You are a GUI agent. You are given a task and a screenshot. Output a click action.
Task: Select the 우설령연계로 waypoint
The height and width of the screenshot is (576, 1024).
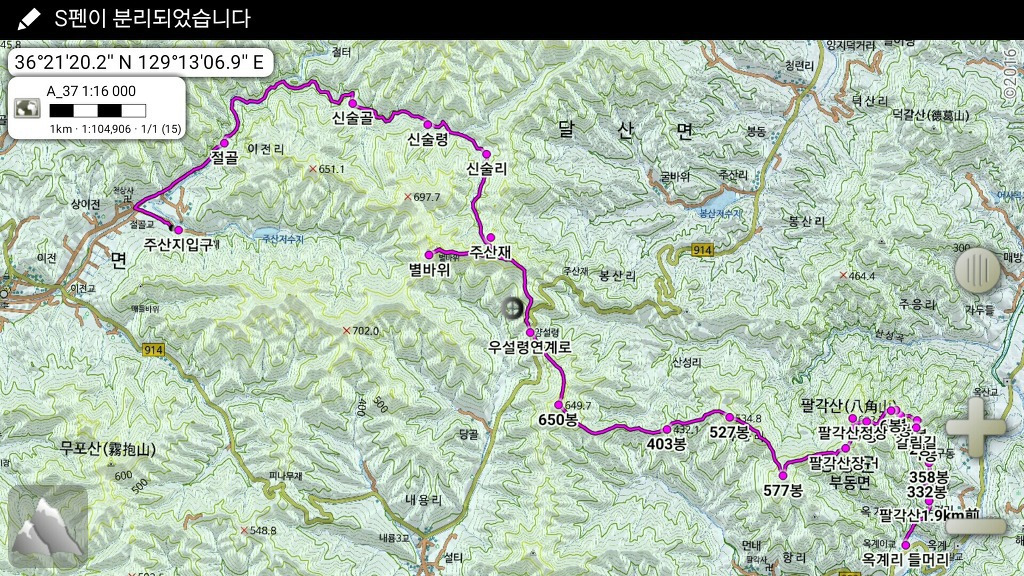(530, 332)
